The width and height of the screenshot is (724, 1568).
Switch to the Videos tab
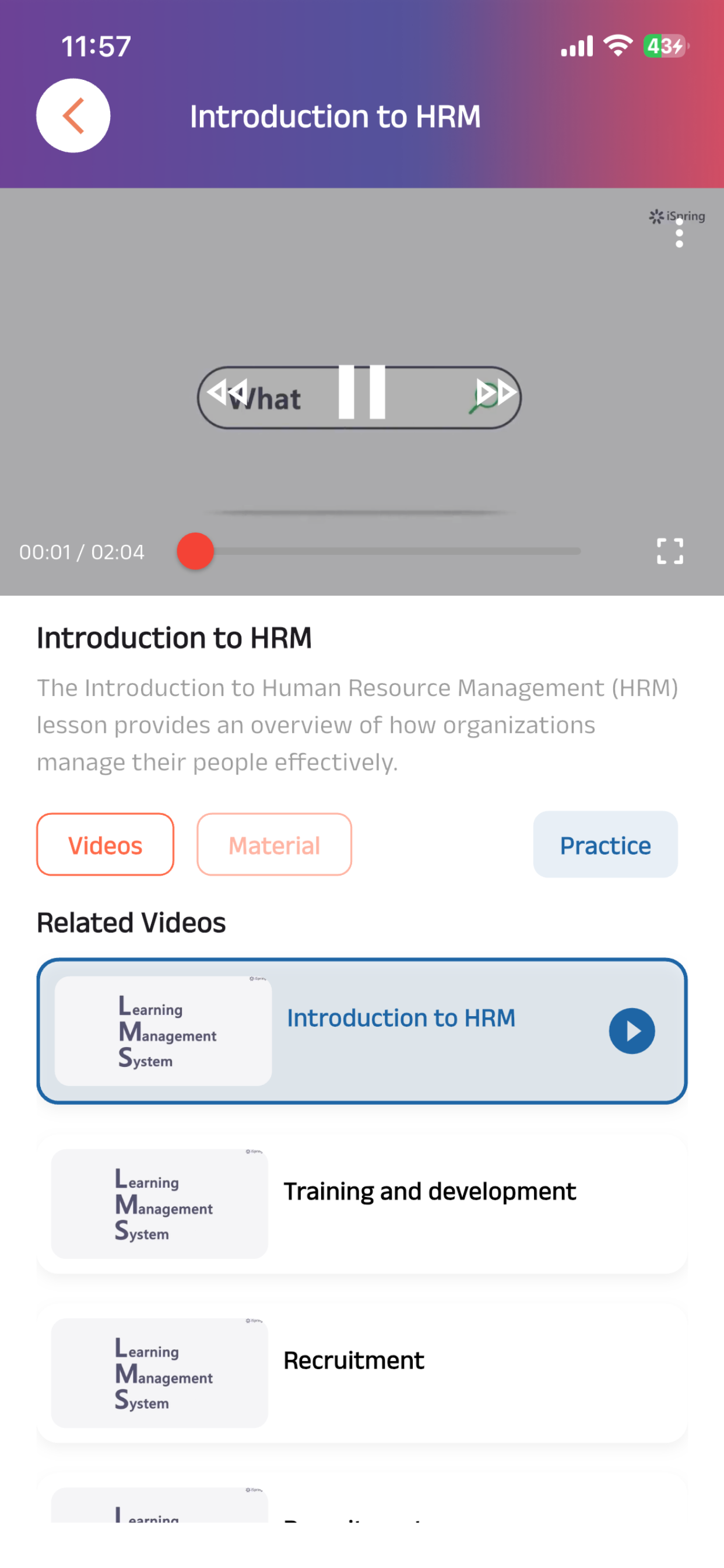tap(106, 845)
